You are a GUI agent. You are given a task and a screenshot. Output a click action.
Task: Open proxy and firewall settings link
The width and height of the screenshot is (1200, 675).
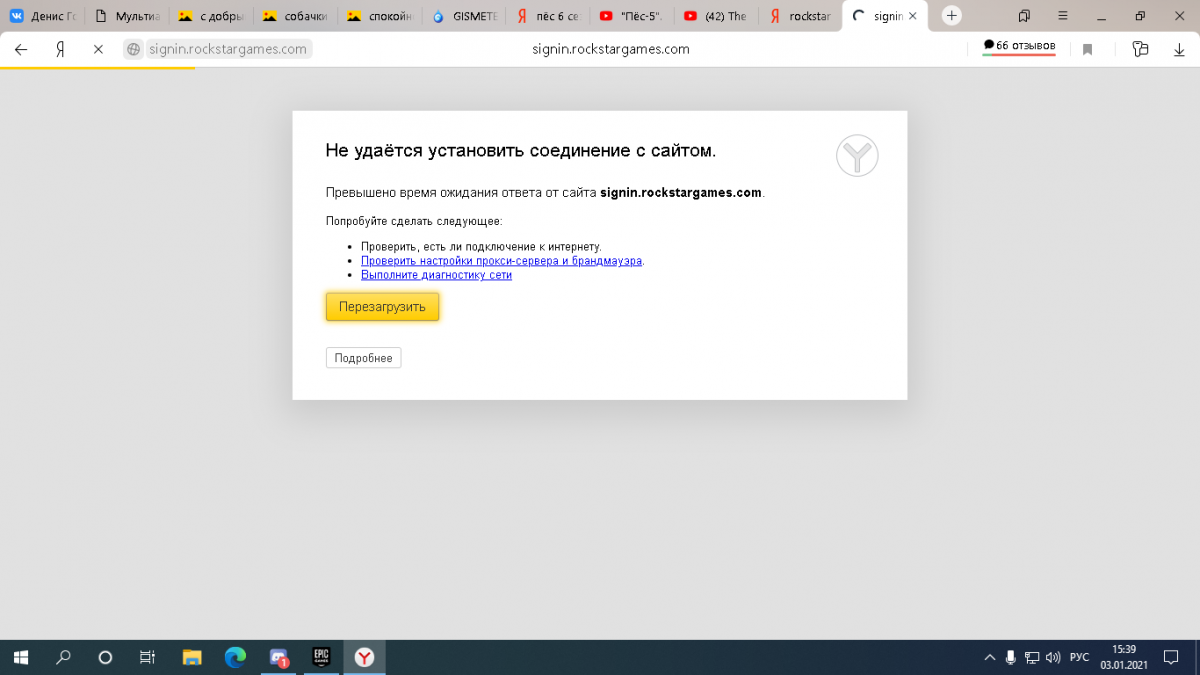[x=501, y=260]
